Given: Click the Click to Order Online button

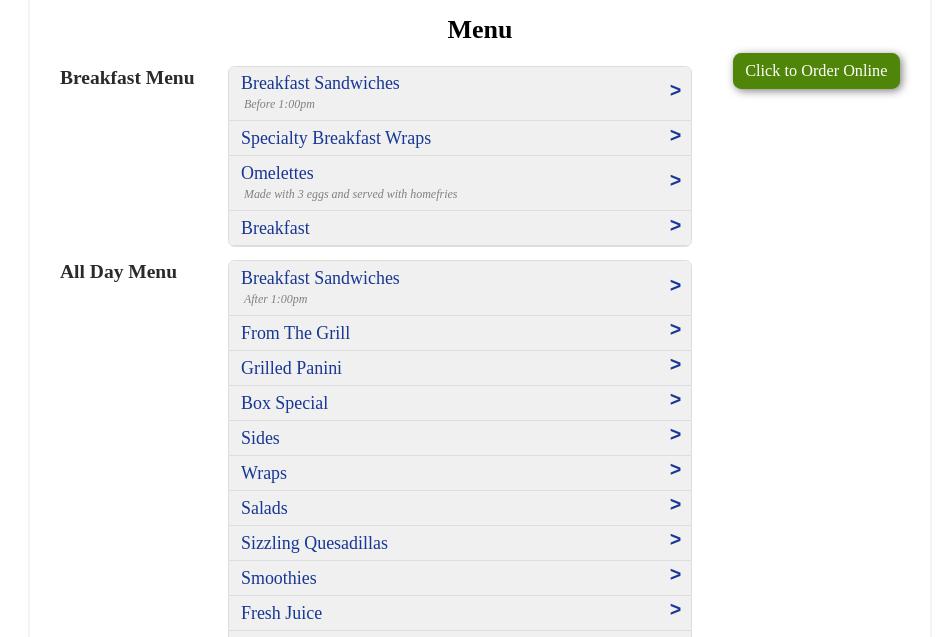Looking at the screenshot, I should tap(816, 71).
